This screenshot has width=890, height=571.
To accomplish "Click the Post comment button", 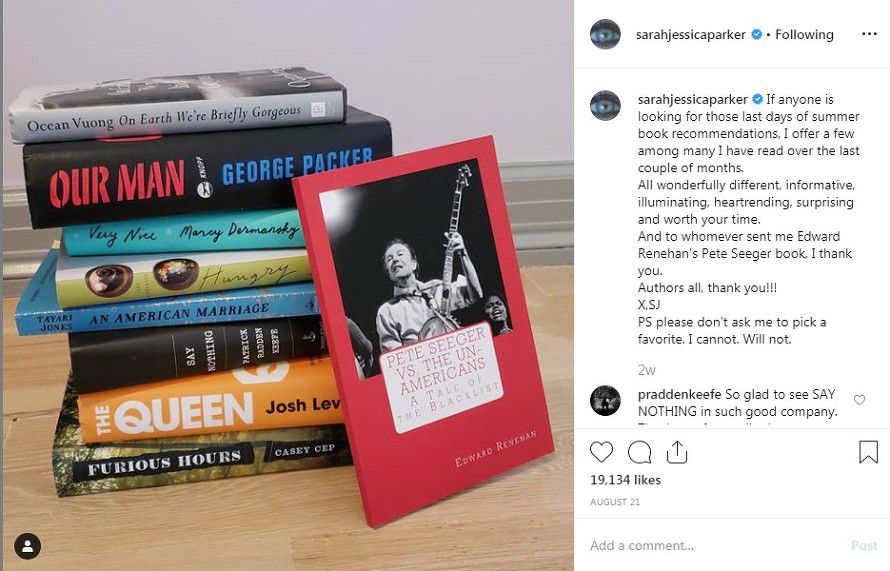I will pyautogui.click(x=864, y=545).
